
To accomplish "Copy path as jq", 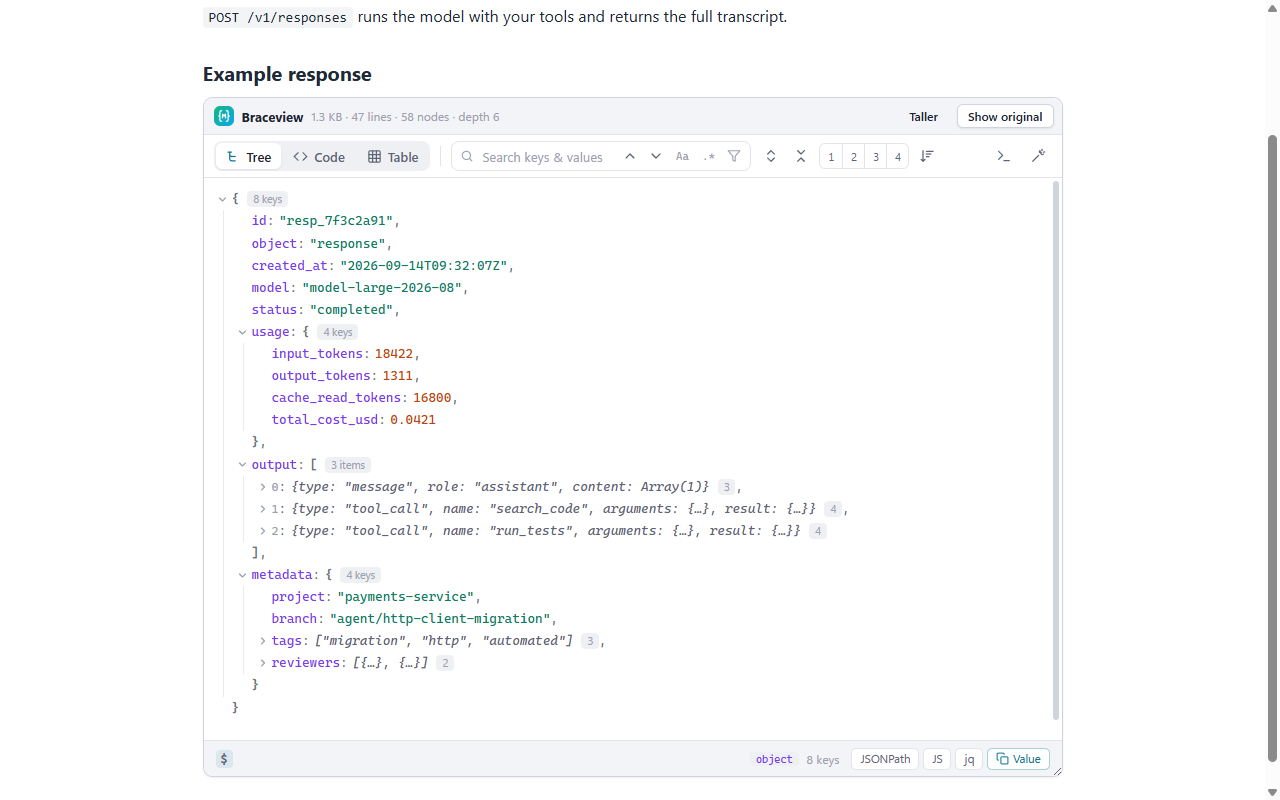I will [969, 759].
